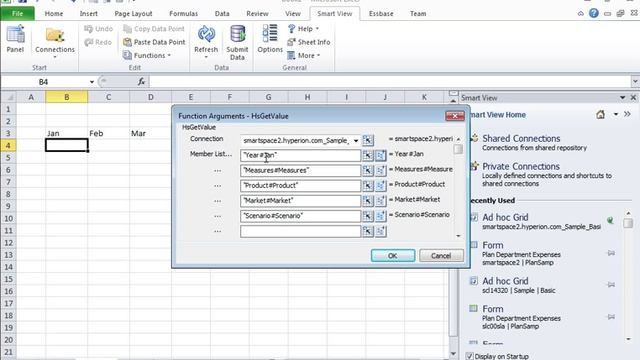
Task: Click the Undo button in ribbon
Action: click(98, 29)
